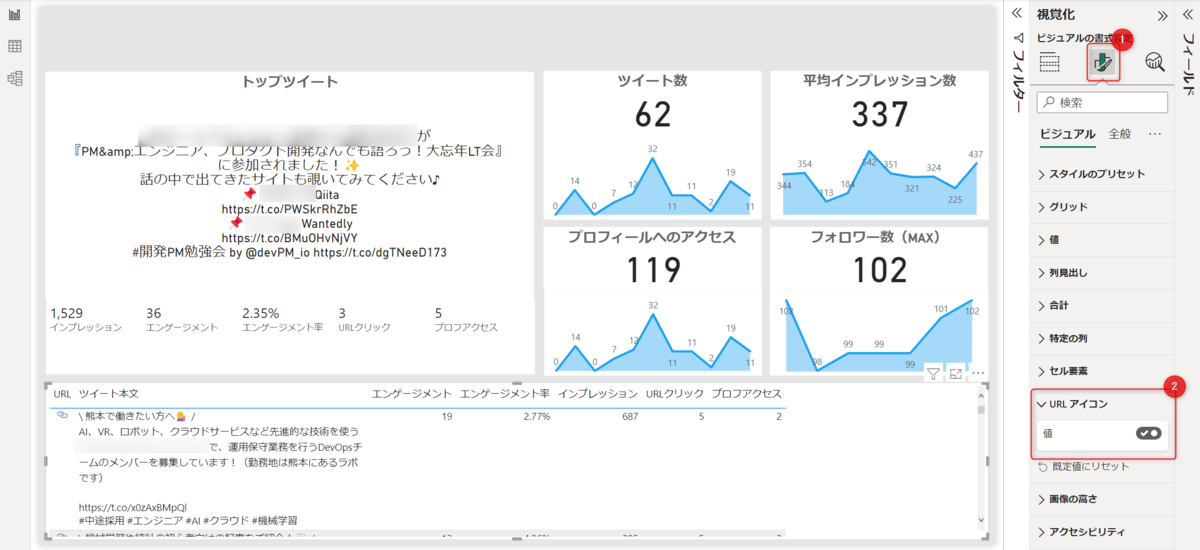This screenshot has width=1200, height=550.
Task: Open the Model view icon
Action: coord(15,78)
